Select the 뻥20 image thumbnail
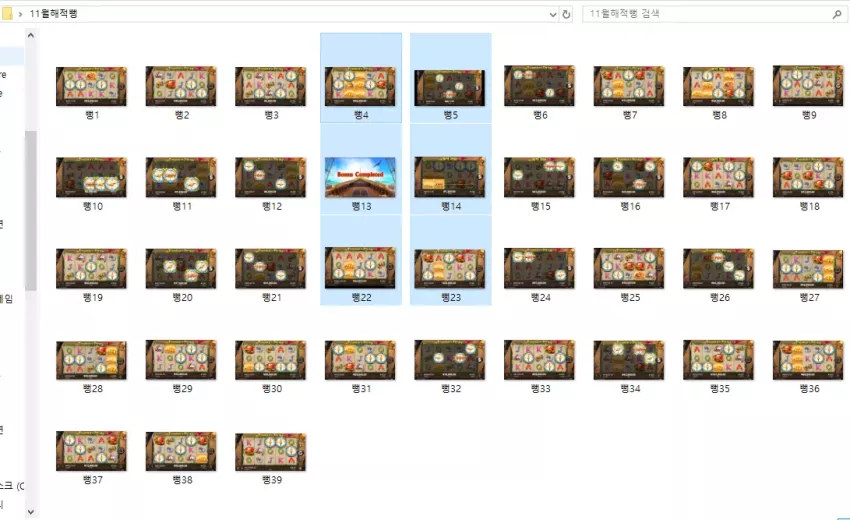The height and width of the screenshot is (520, 850). pyautogui.click(x=181, y=268)
